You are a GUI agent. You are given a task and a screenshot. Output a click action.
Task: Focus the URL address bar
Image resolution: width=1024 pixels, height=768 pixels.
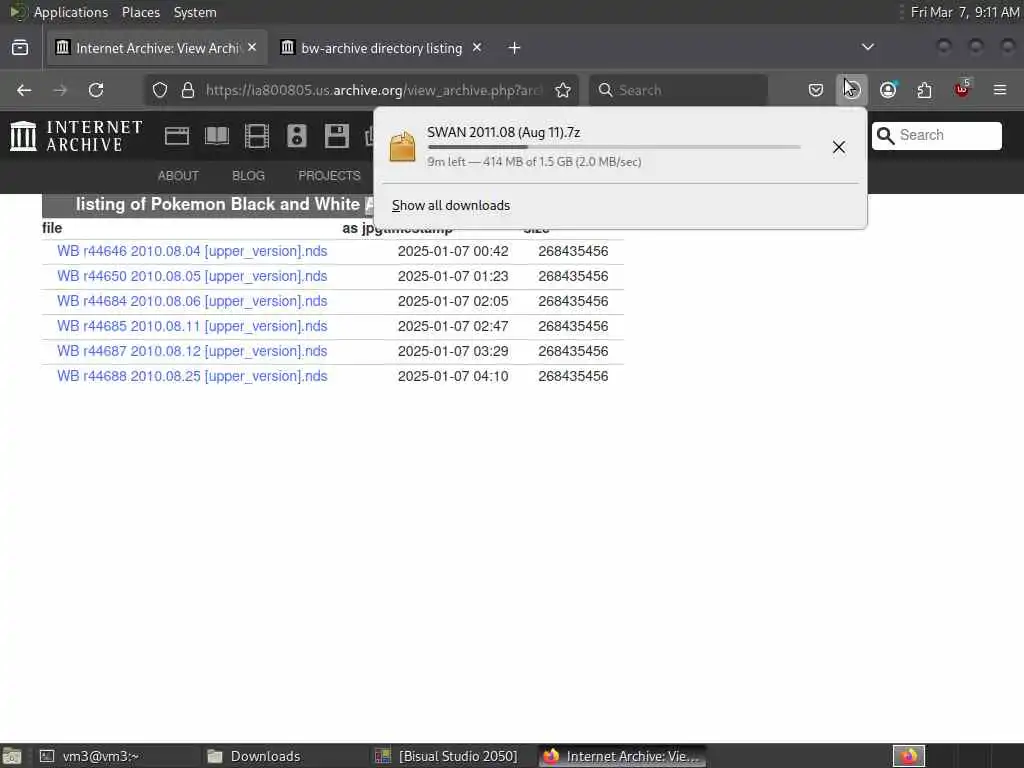[374, 90]
